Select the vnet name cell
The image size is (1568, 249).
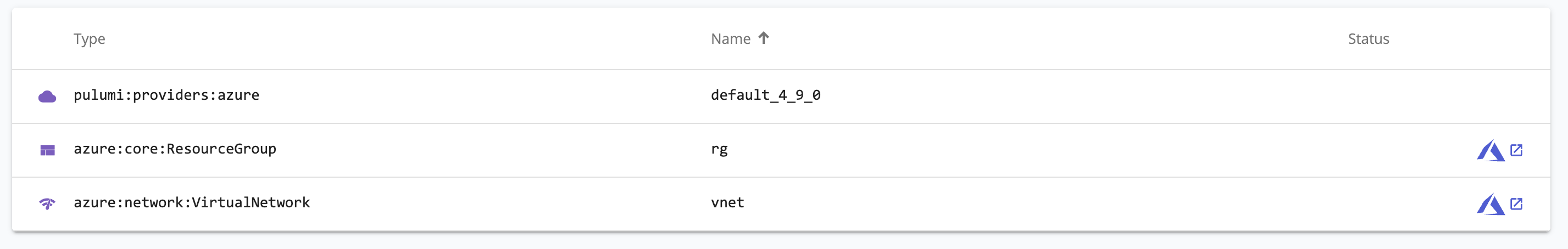point(727,203)
